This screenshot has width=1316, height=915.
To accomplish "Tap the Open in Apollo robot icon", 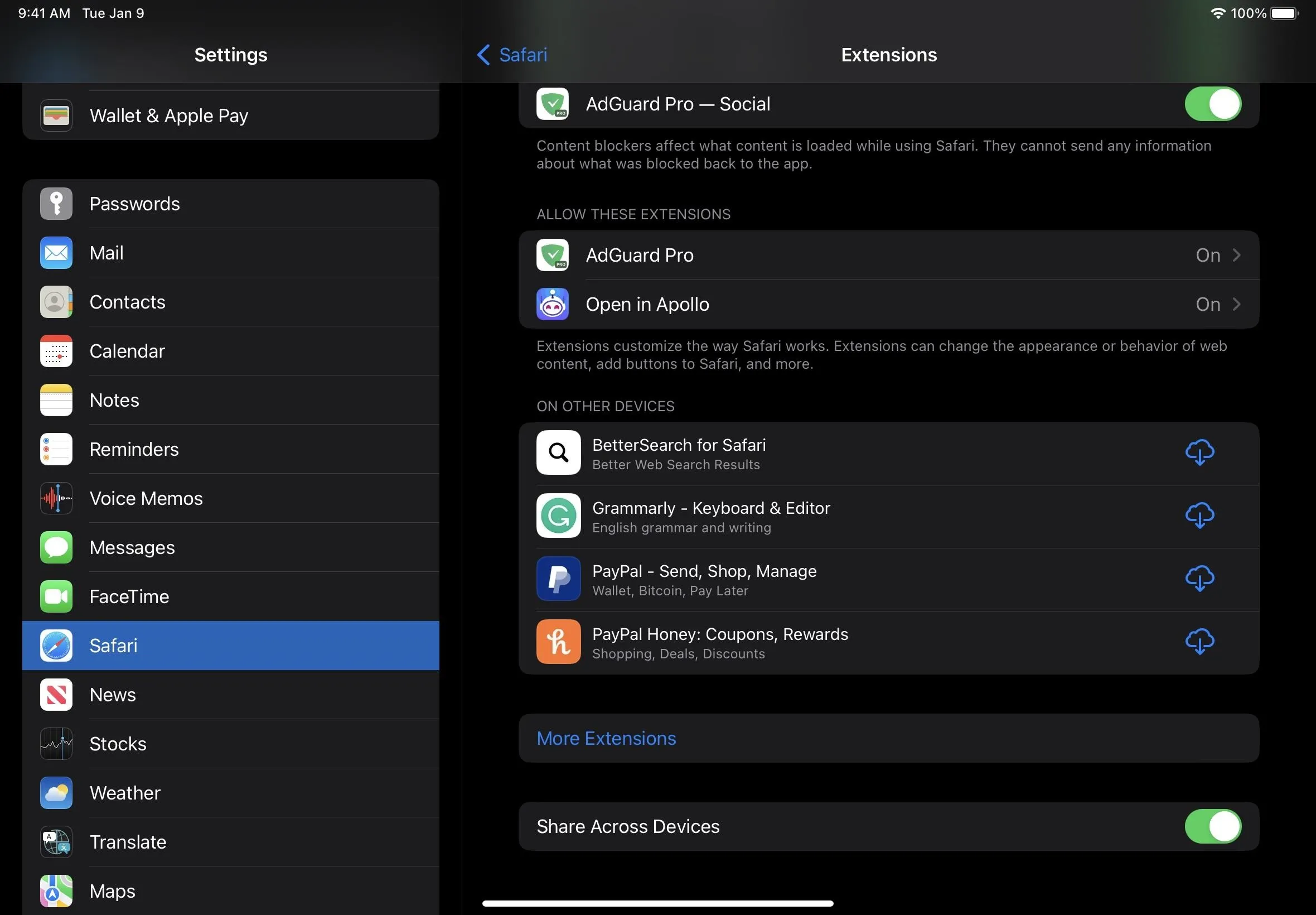I will [x=553, y=305].
